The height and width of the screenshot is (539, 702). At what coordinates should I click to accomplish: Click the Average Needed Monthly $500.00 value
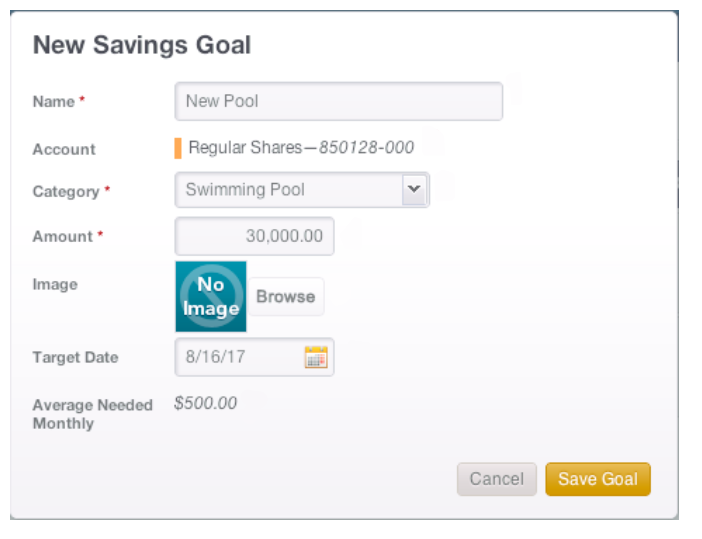pos(205,403)
